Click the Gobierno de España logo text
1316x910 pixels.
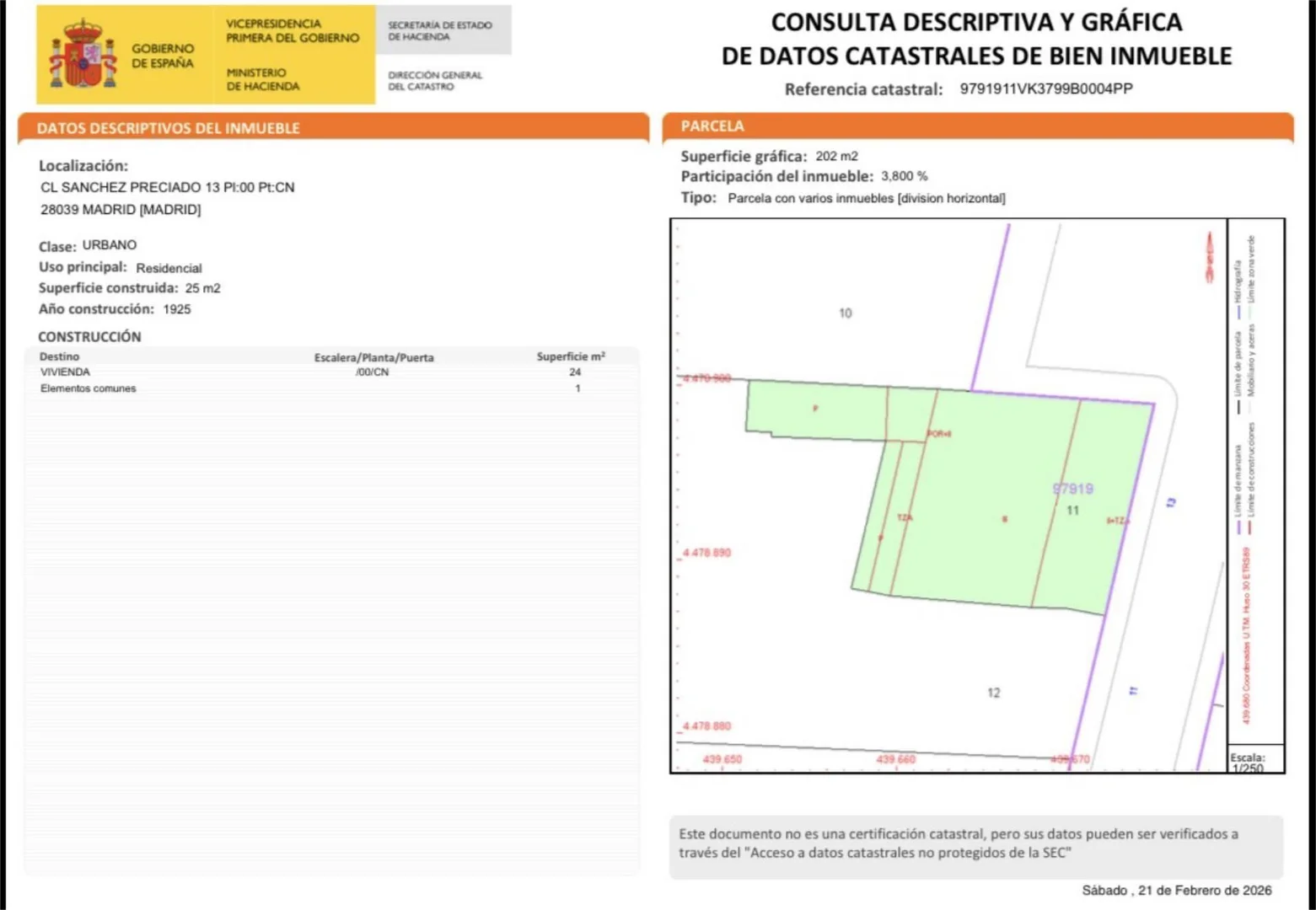click(163, 56)
